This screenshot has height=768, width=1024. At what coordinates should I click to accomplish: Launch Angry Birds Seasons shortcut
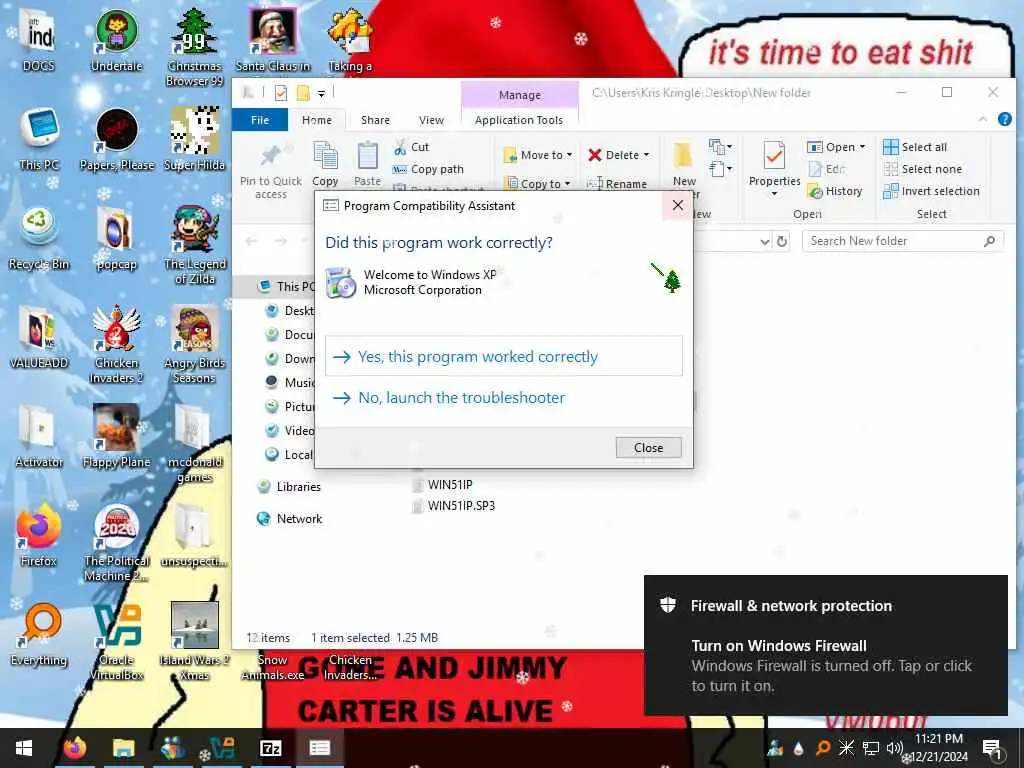pos(195,344)
